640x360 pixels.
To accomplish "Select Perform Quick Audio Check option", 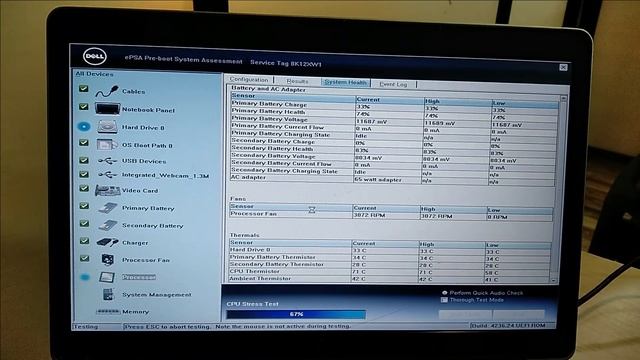I will [482, 293].
